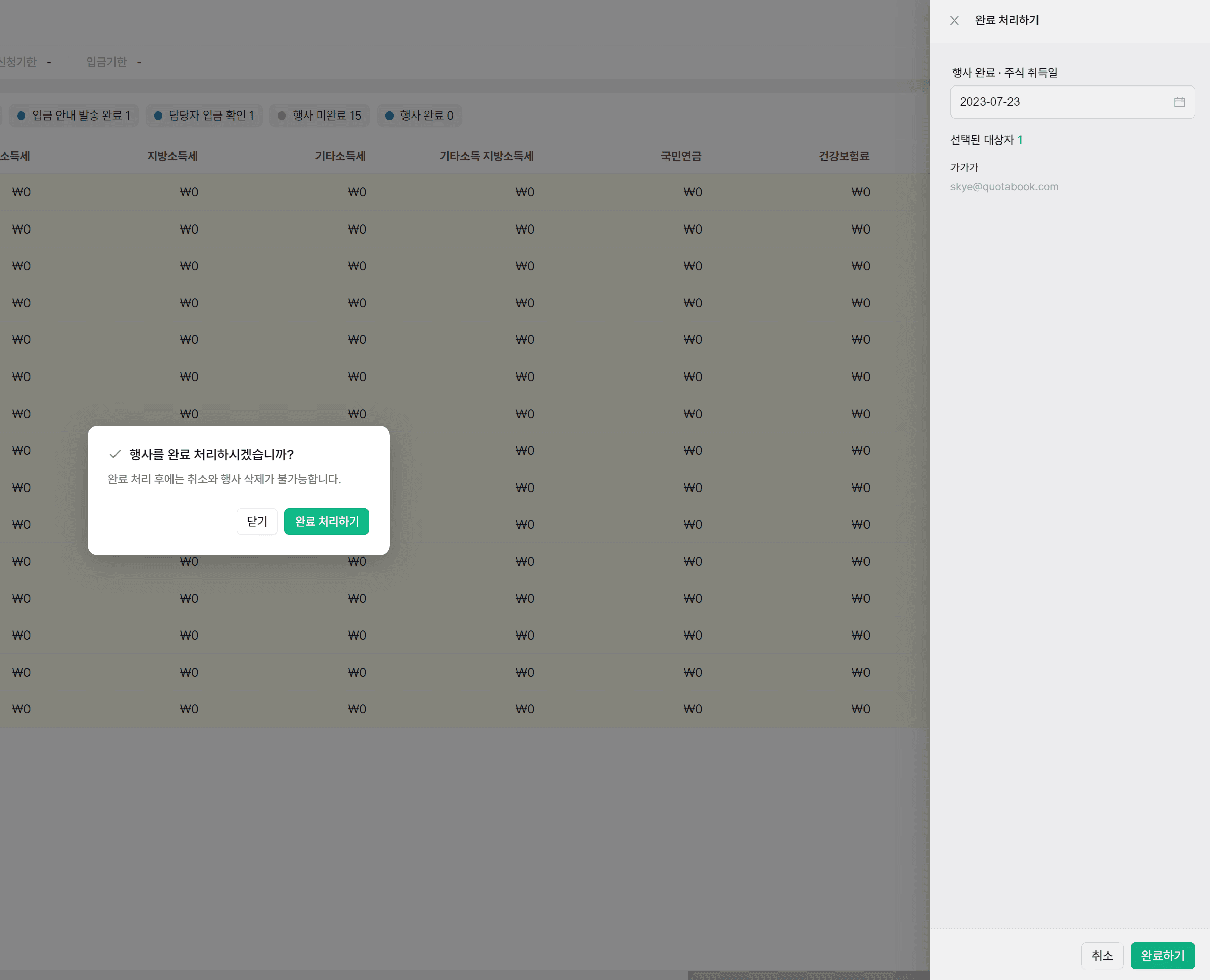
Task: Click the 행사 완료 · 주식 취득일 label
Action: [x=1004, y=73]
